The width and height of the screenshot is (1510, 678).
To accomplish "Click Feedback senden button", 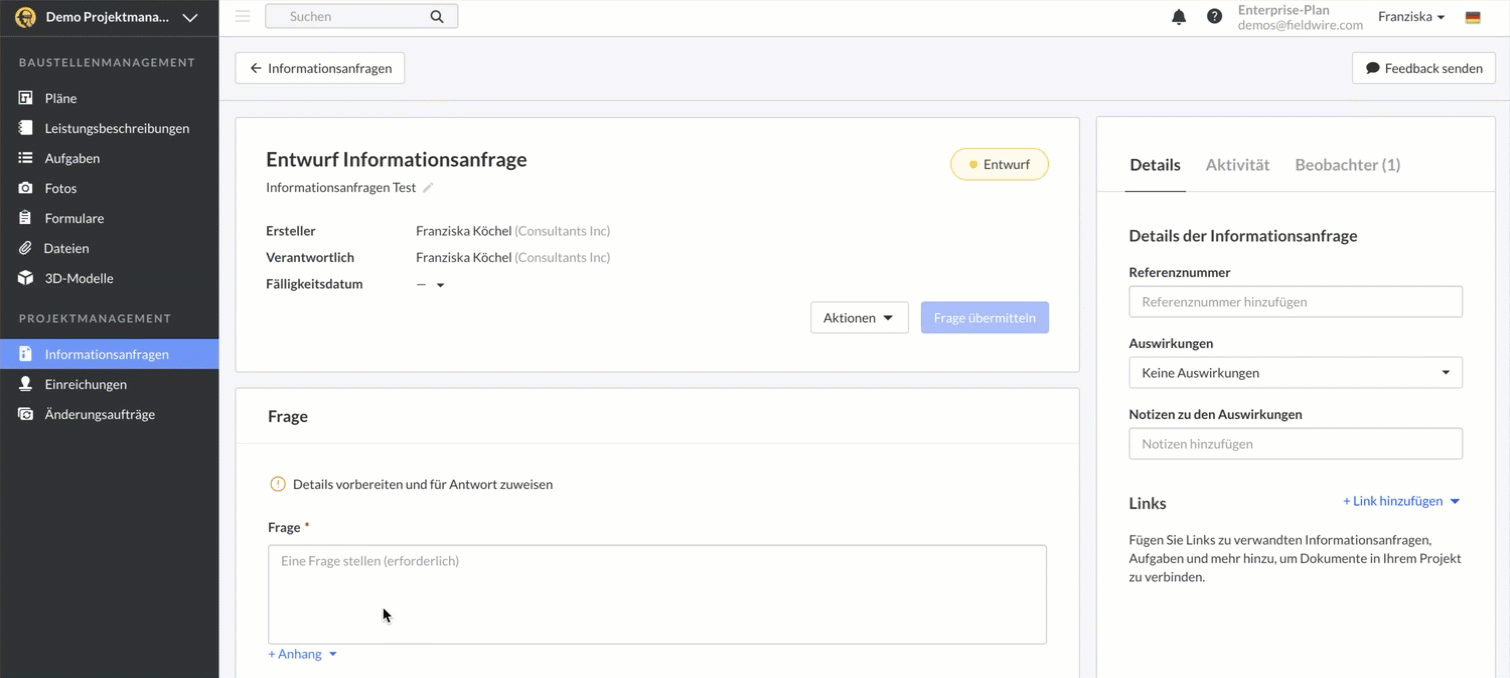I will click(1424, 68).
